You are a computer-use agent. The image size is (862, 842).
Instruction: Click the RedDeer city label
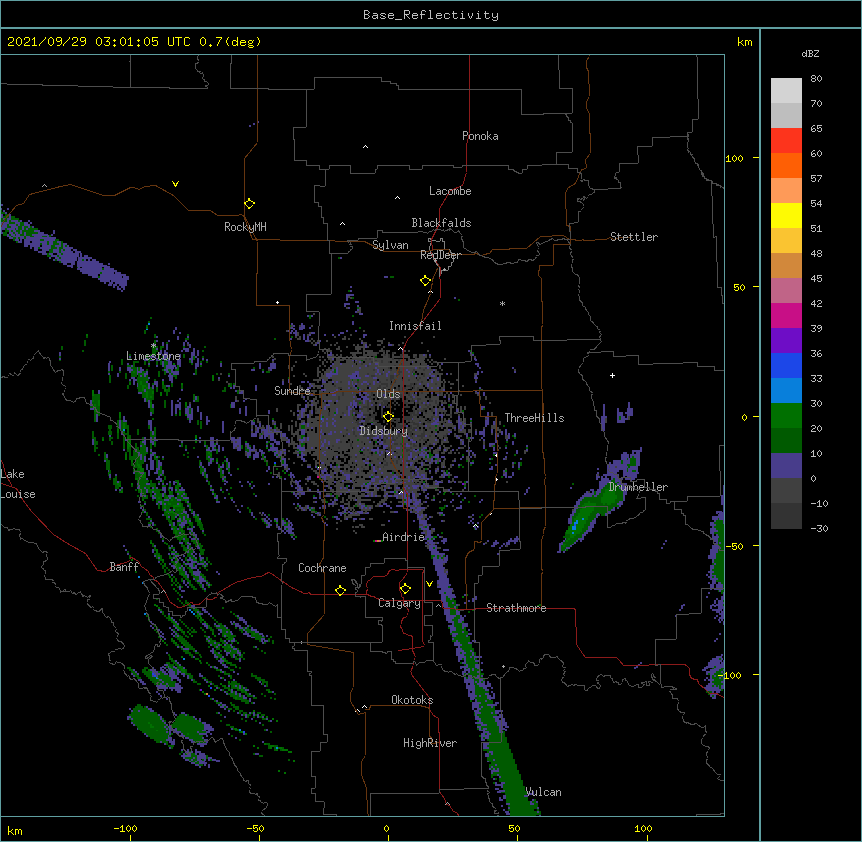[440, 255]
